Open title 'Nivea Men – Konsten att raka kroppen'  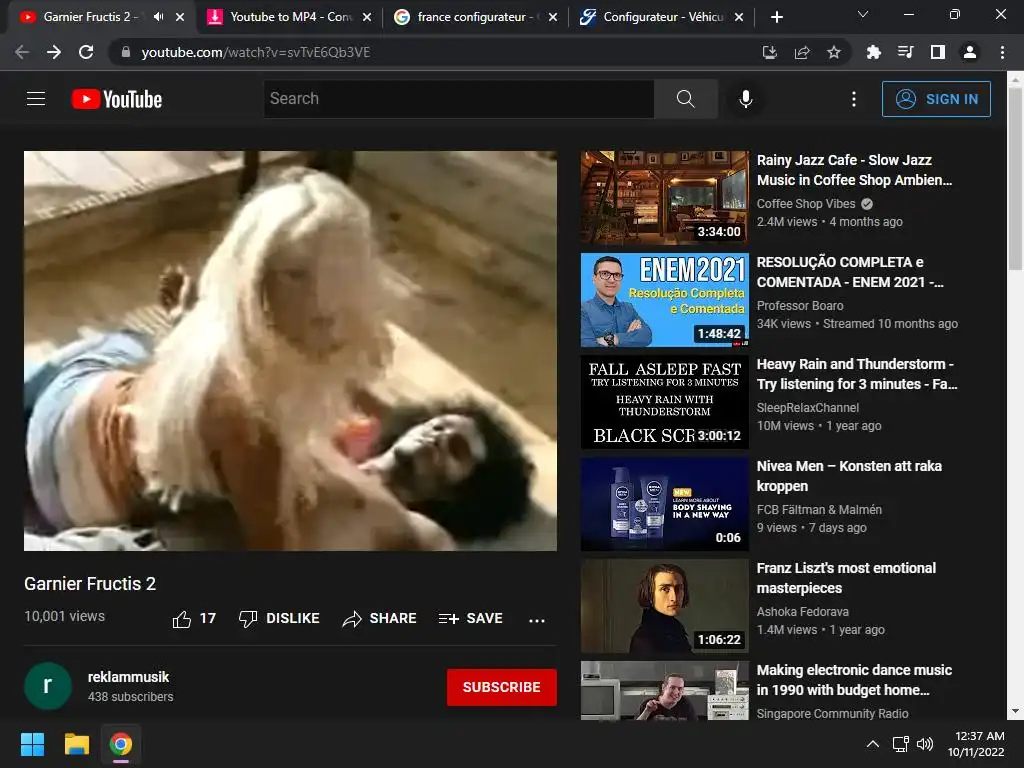pyautogui.click(x=849, y=476)
